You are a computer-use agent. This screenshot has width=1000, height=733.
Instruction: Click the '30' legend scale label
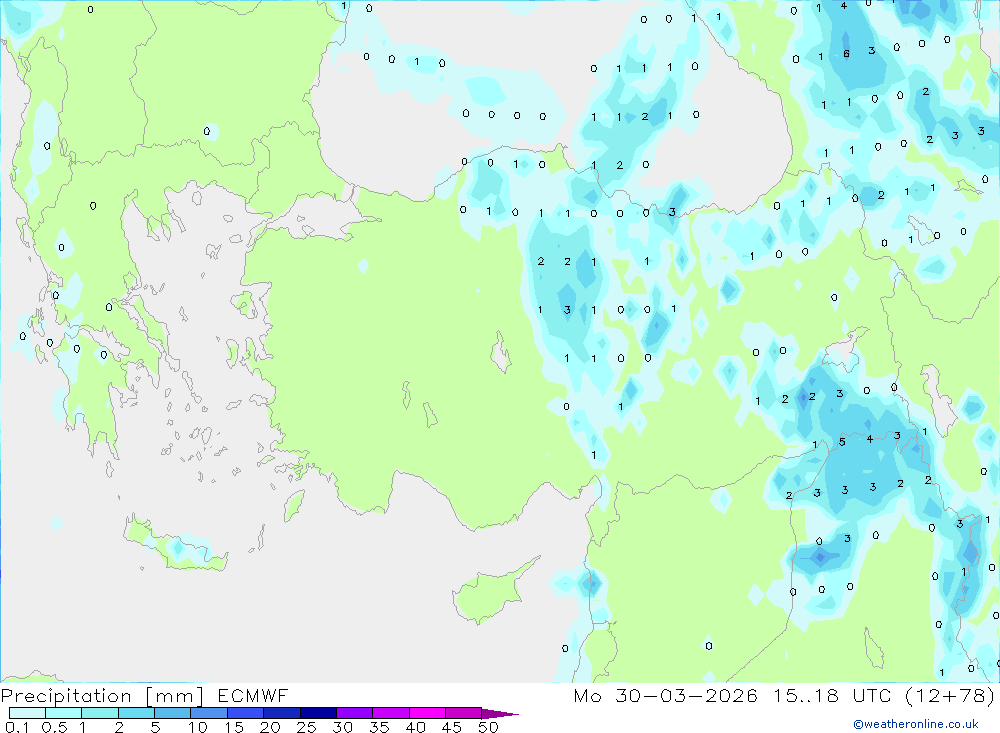click(x=343, y=727)
